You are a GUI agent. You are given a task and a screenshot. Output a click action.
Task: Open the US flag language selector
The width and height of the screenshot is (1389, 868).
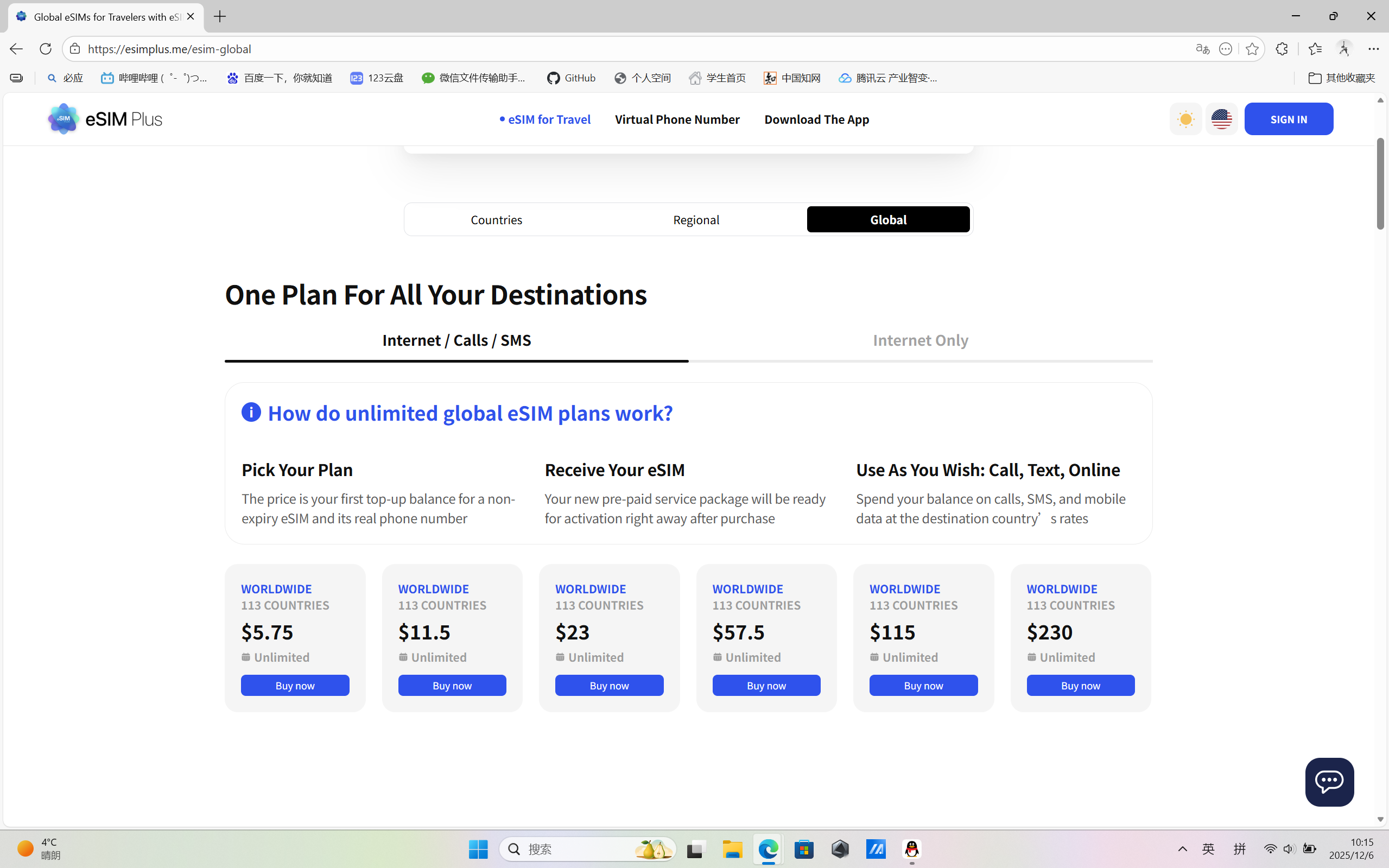point(1221,119)
